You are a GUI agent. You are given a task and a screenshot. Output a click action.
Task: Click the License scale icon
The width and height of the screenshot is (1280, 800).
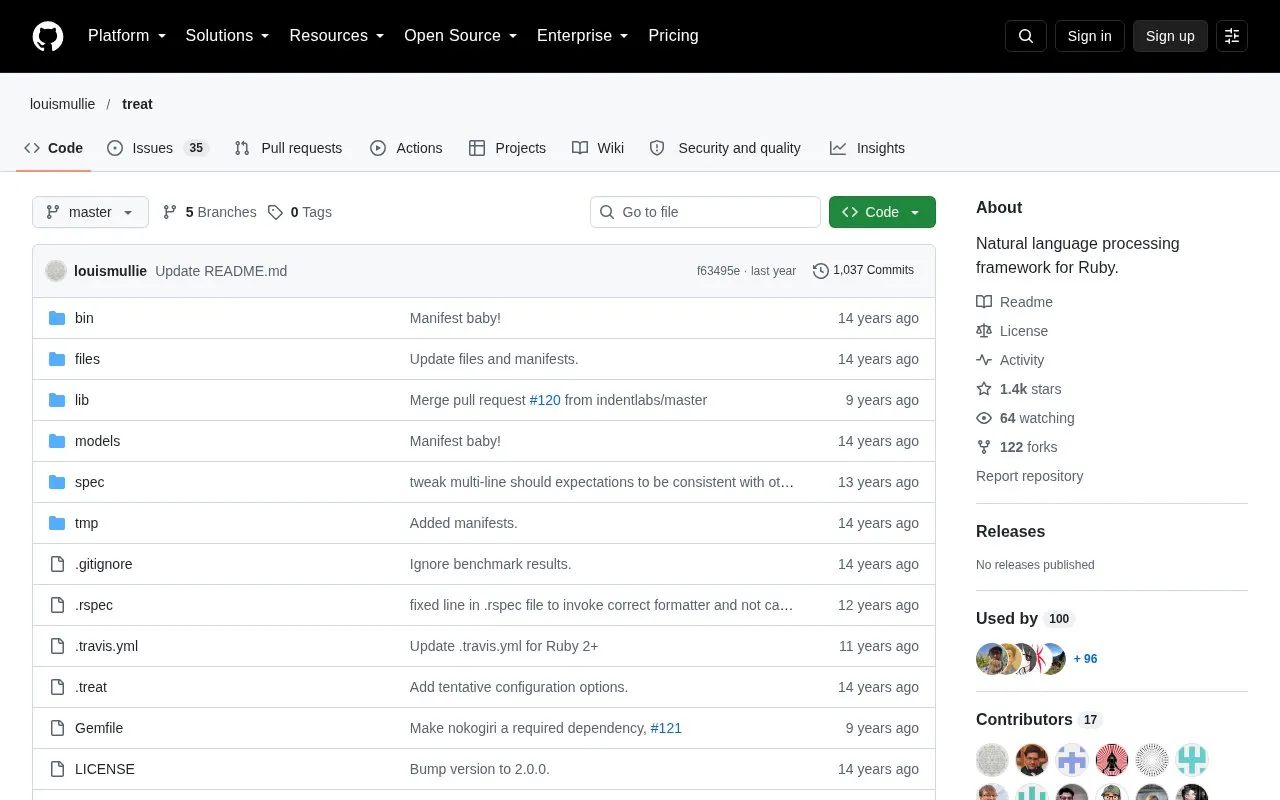coord(984,331)
